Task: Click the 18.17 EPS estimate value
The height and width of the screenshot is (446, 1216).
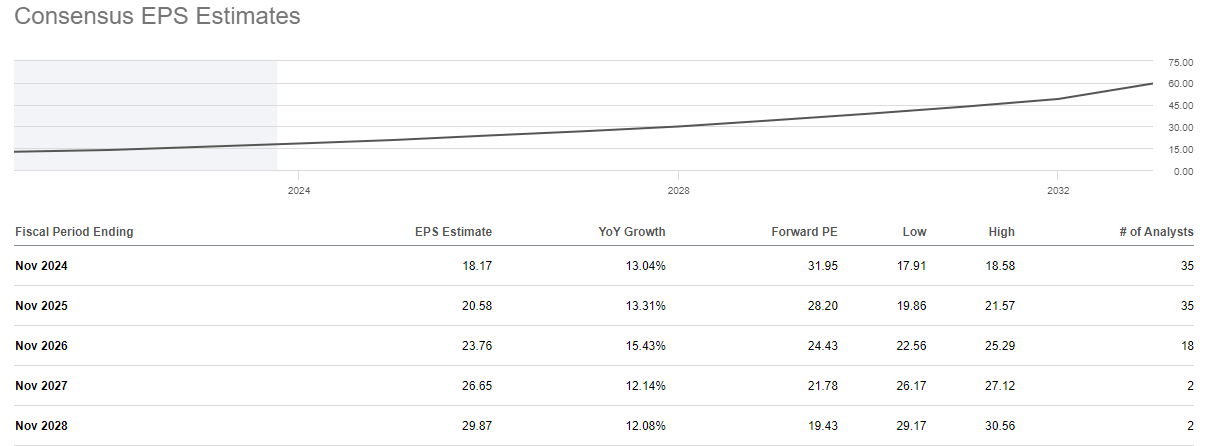Action: click(x=476, y=266)
